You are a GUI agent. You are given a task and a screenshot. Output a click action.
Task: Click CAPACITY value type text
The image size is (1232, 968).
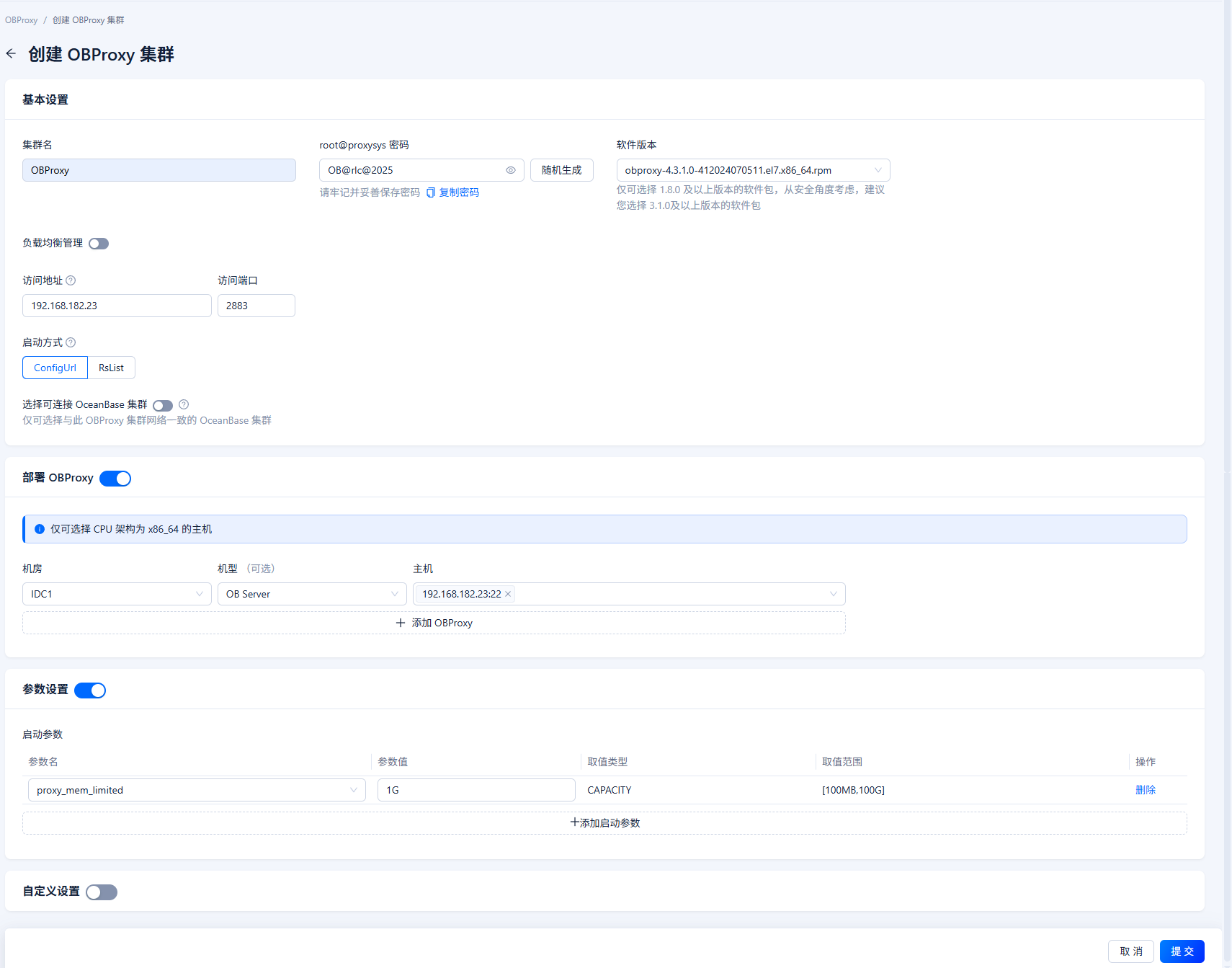610,790
